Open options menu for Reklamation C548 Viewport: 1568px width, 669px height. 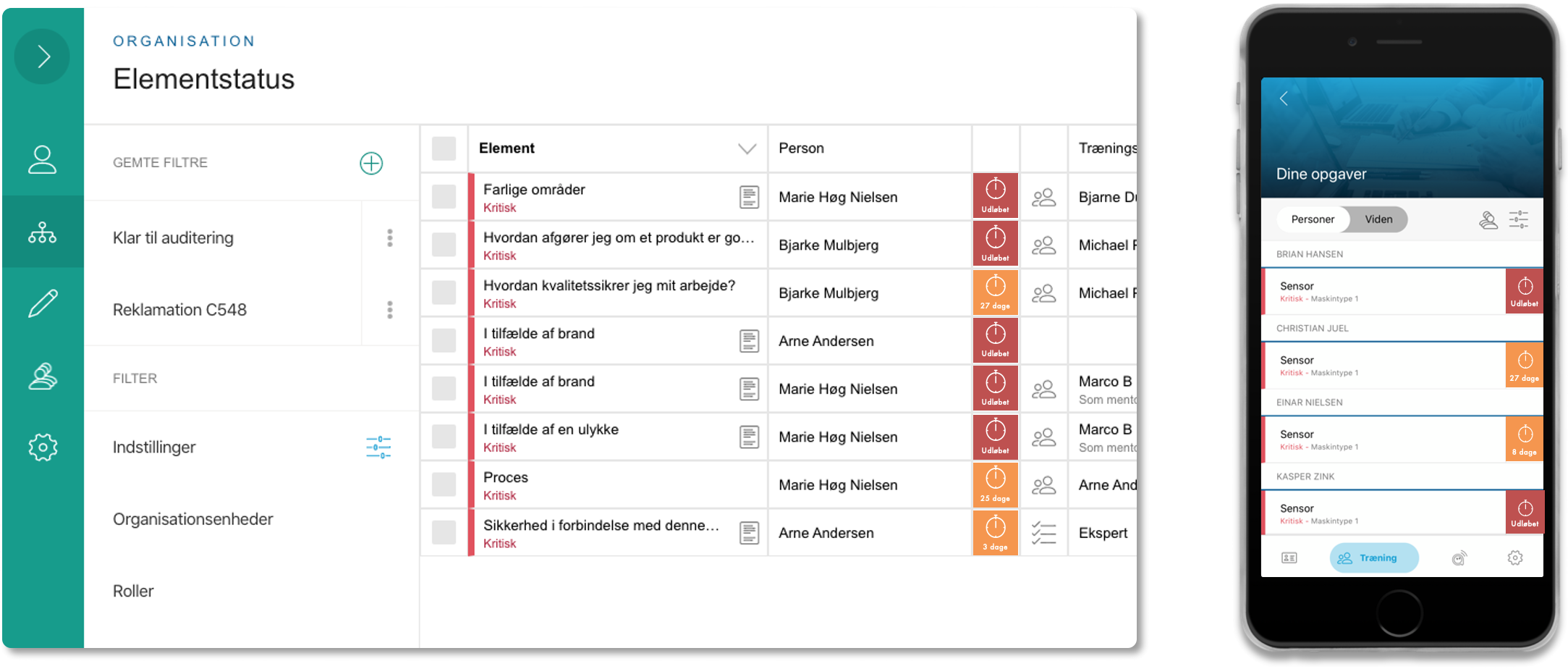[390, 310]
